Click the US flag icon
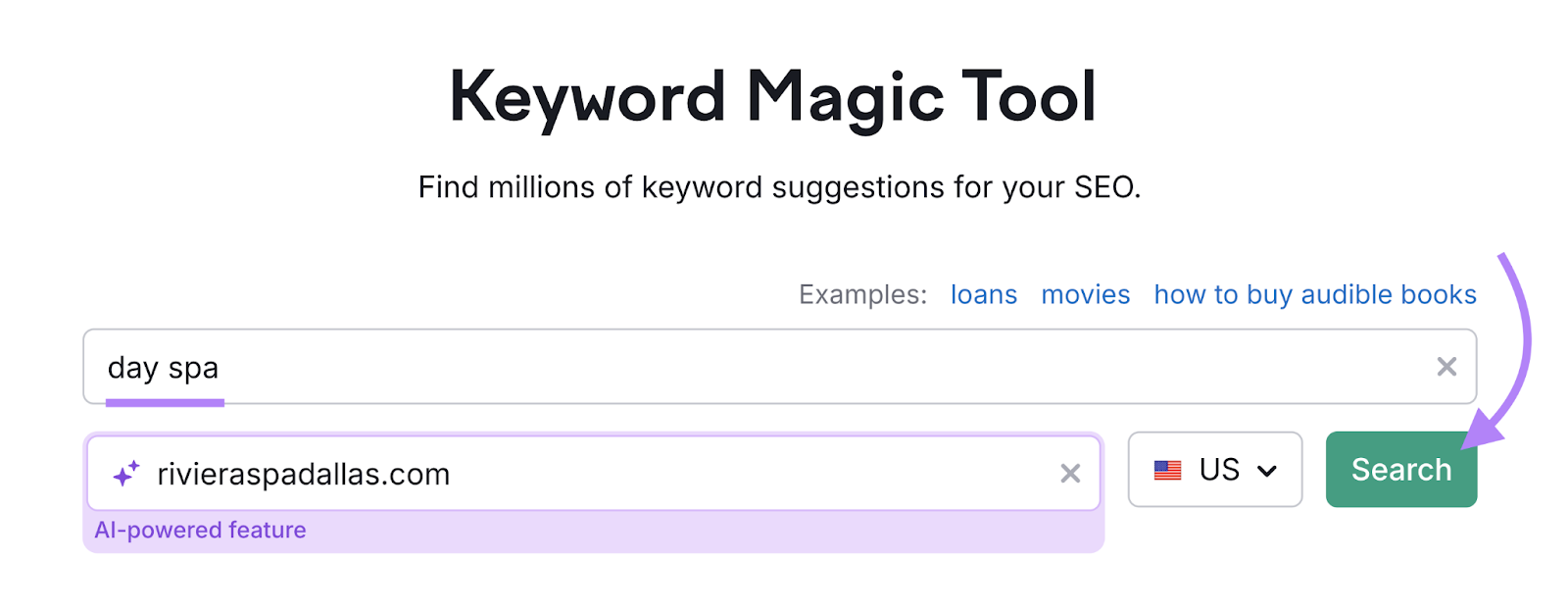The width and height of the screenshot is (1568, 612). click(1169, 470)
